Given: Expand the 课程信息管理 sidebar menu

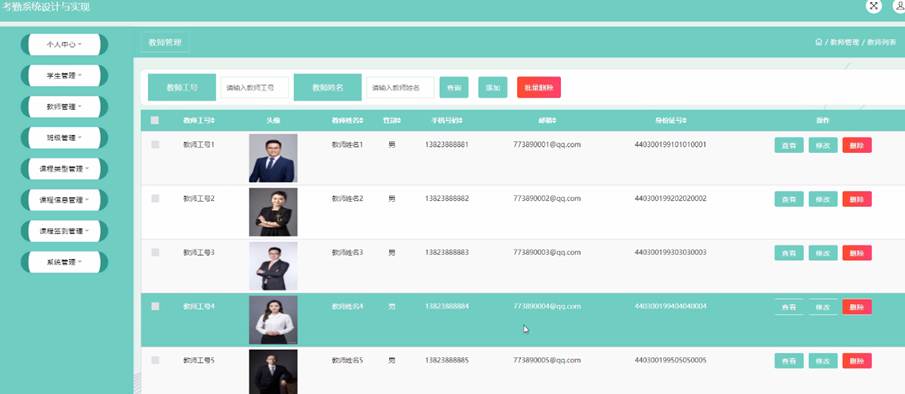Looking at the screenshot, I should coord(64,200).
